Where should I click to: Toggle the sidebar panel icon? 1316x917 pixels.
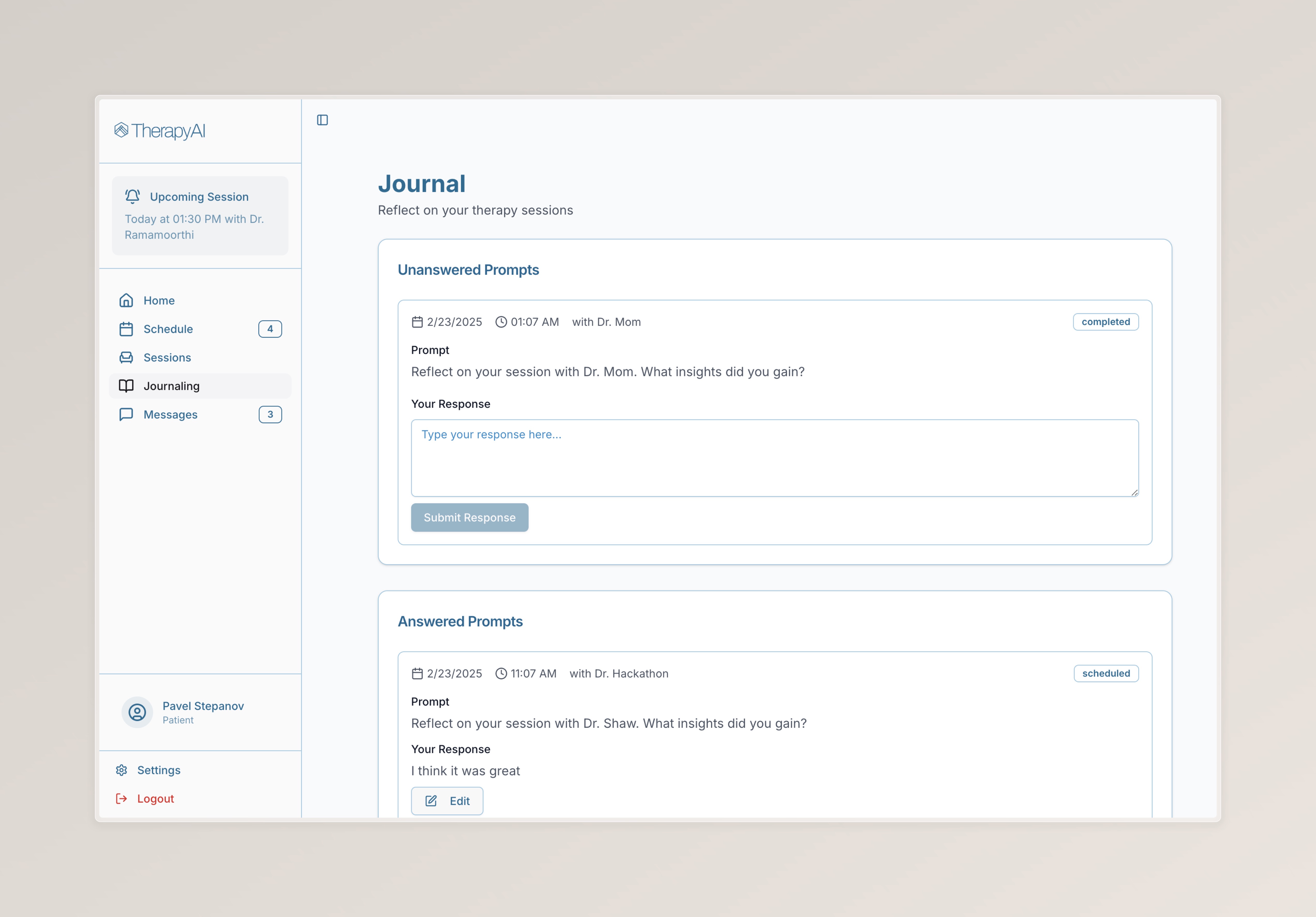click(x=322, y=120)
